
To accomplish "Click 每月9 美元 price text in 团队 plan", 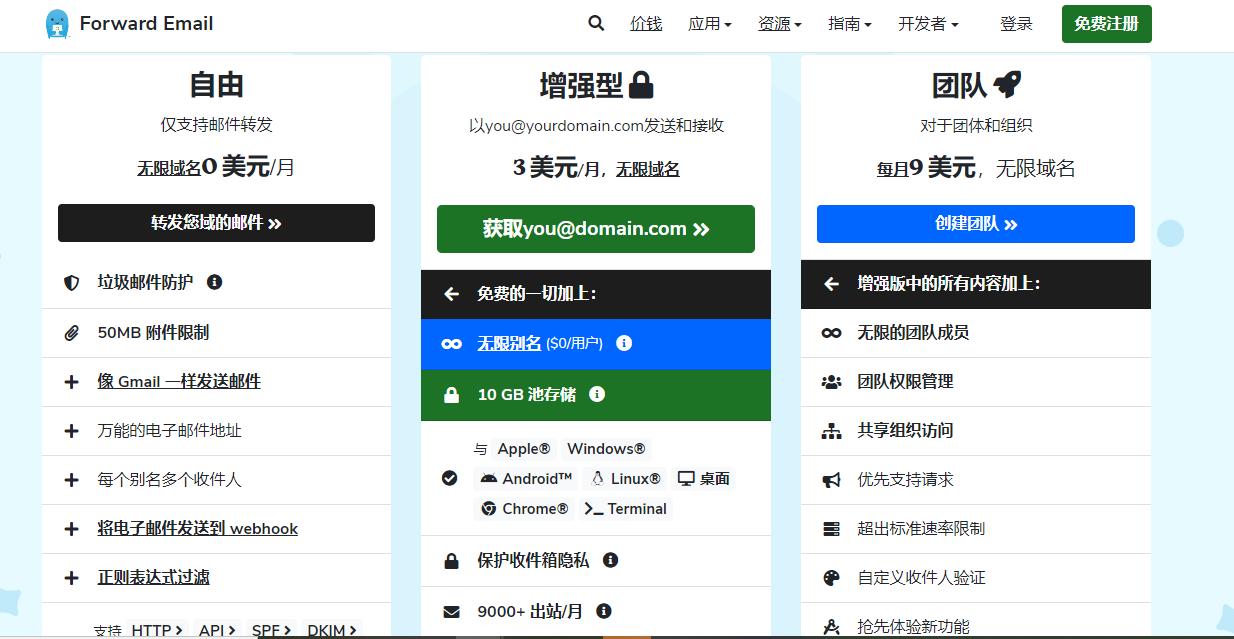I will coord(926,168).
